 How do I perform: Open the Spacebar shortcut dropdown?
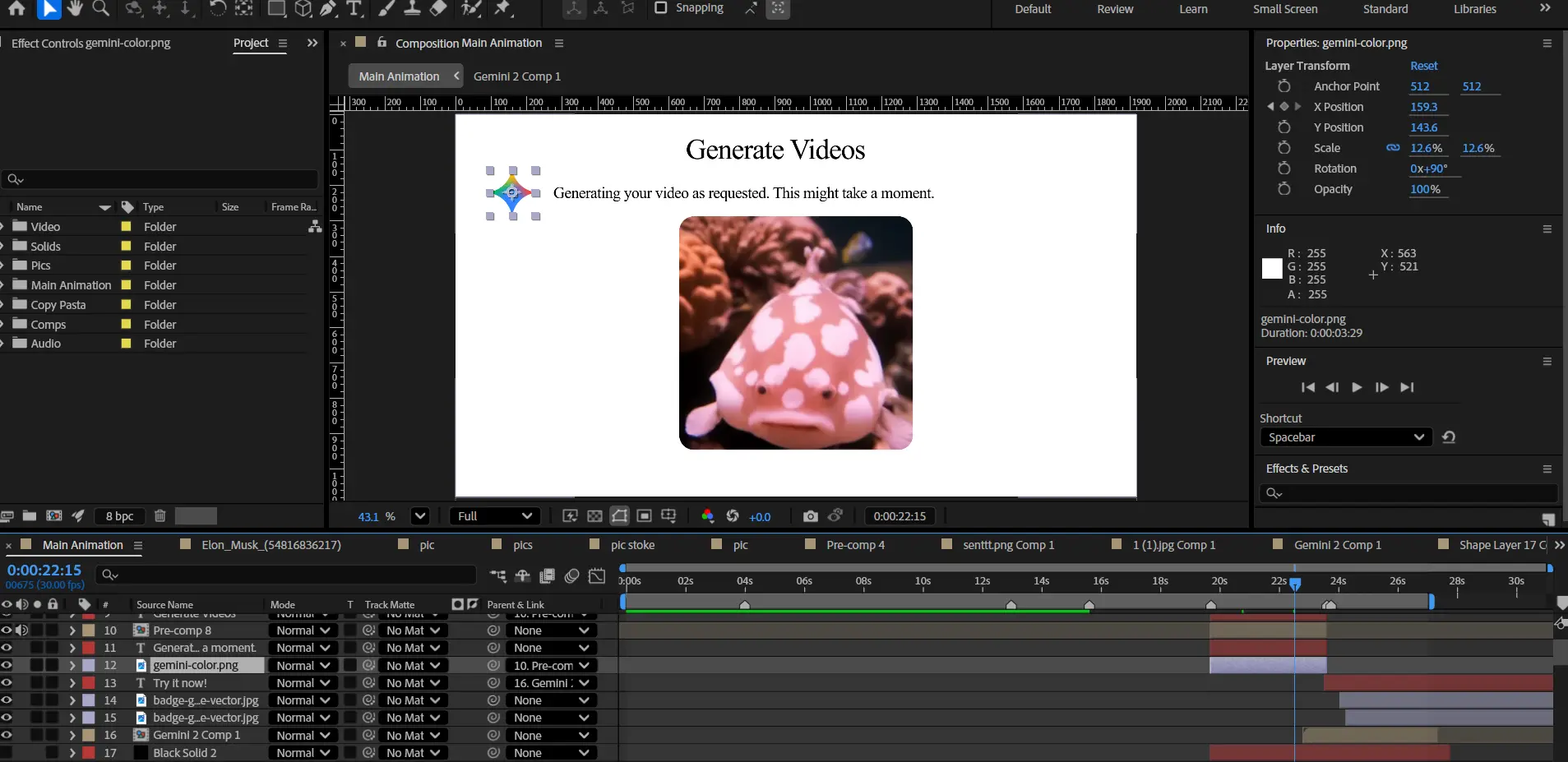(1345, 437)
